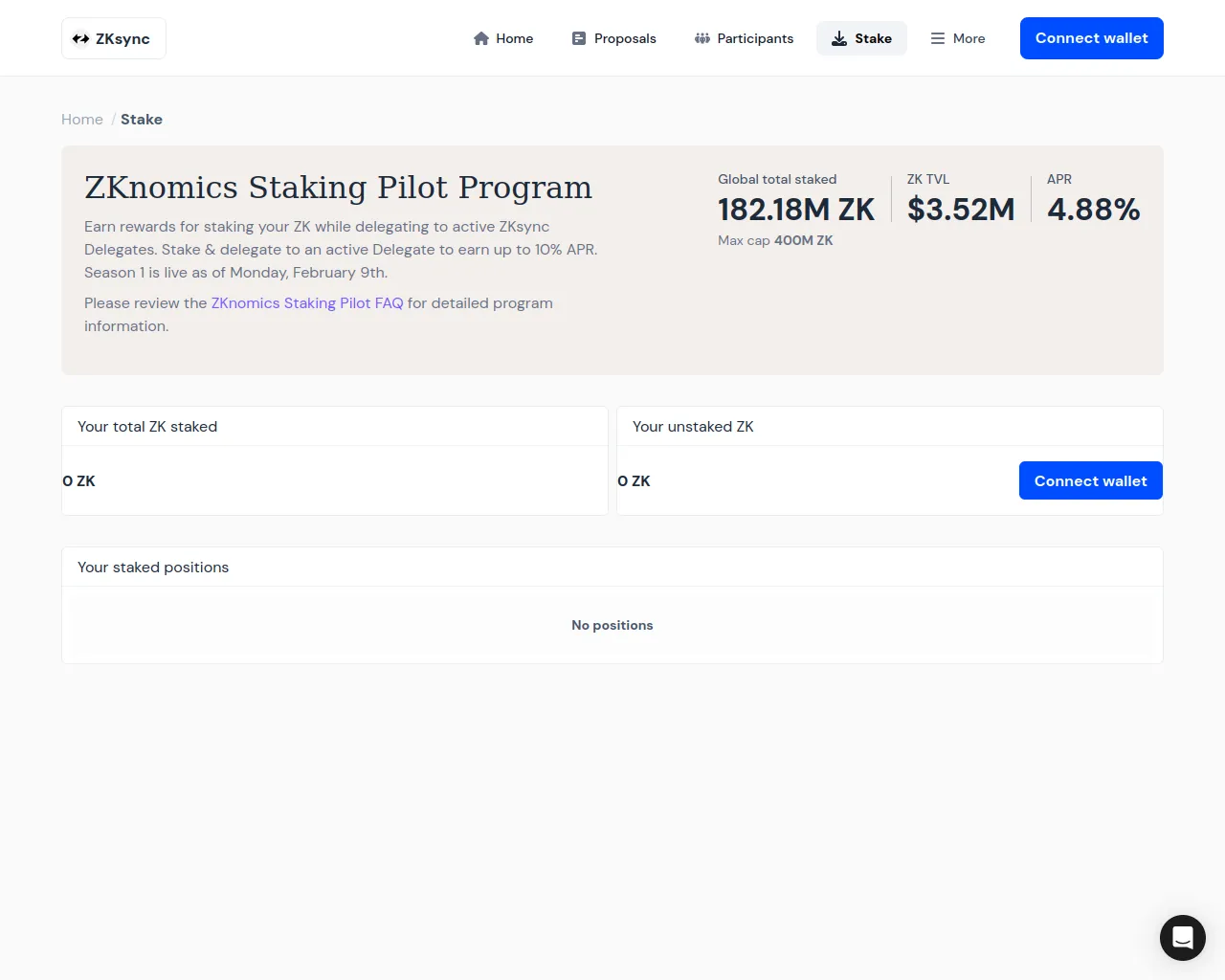Click the APR label
Screen dimensions: 1225x980
1059,179
